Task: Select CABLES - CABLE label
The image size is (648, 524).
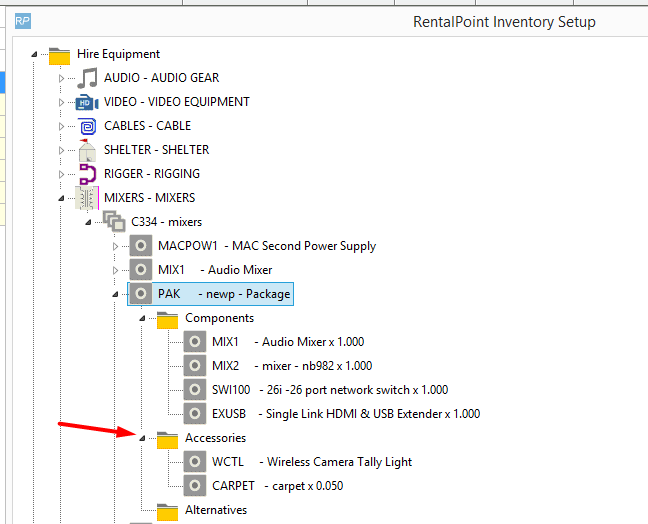Action: (x=148, y=126)
